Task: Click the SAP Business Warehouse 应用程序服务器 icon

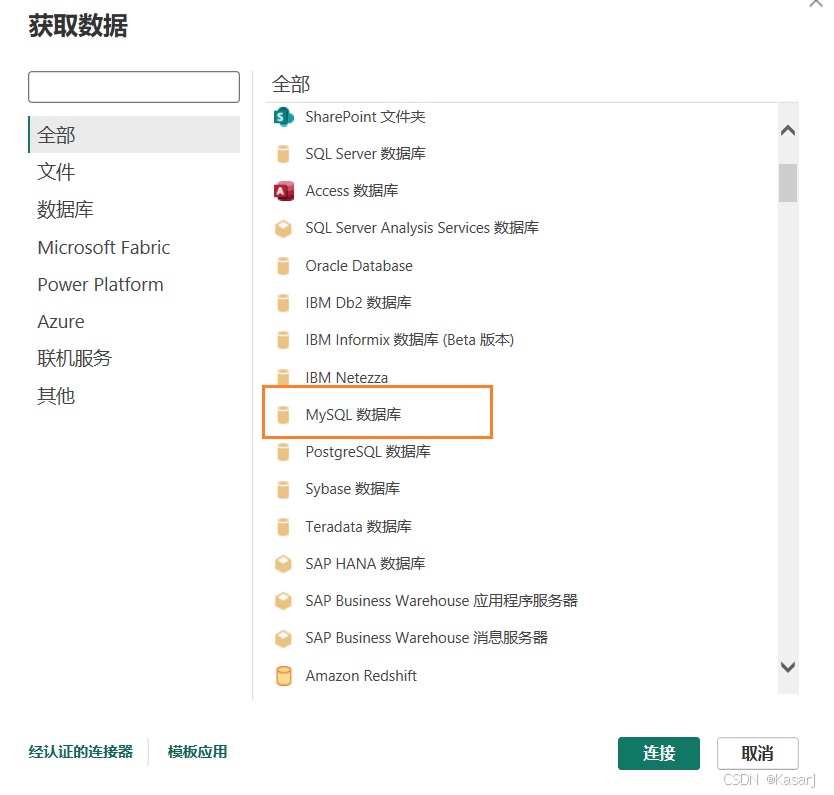Action: coord(283,601)
